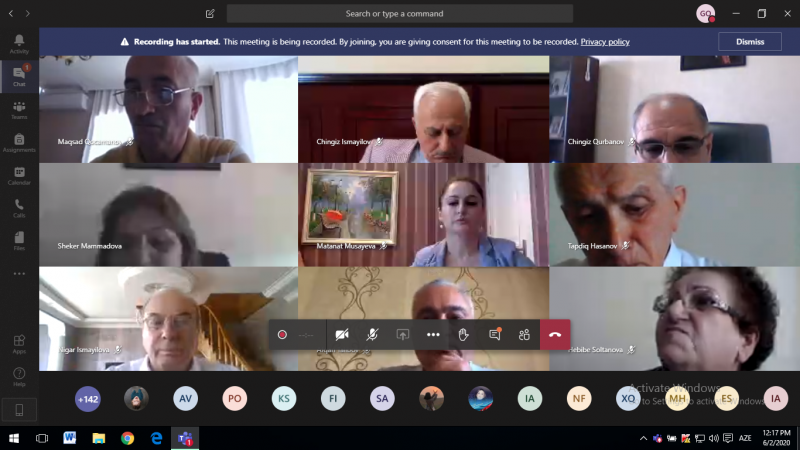Open the Windows Start menu

[14, 438]
